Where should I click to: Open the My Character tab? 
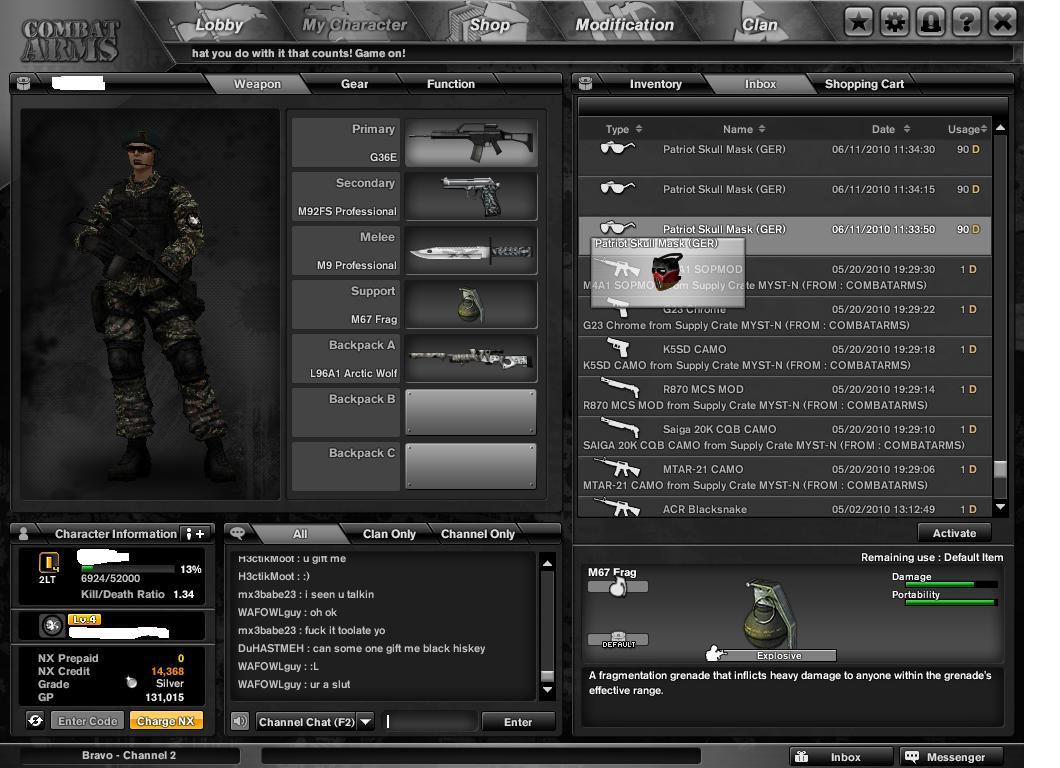click(x=354, y=25)
